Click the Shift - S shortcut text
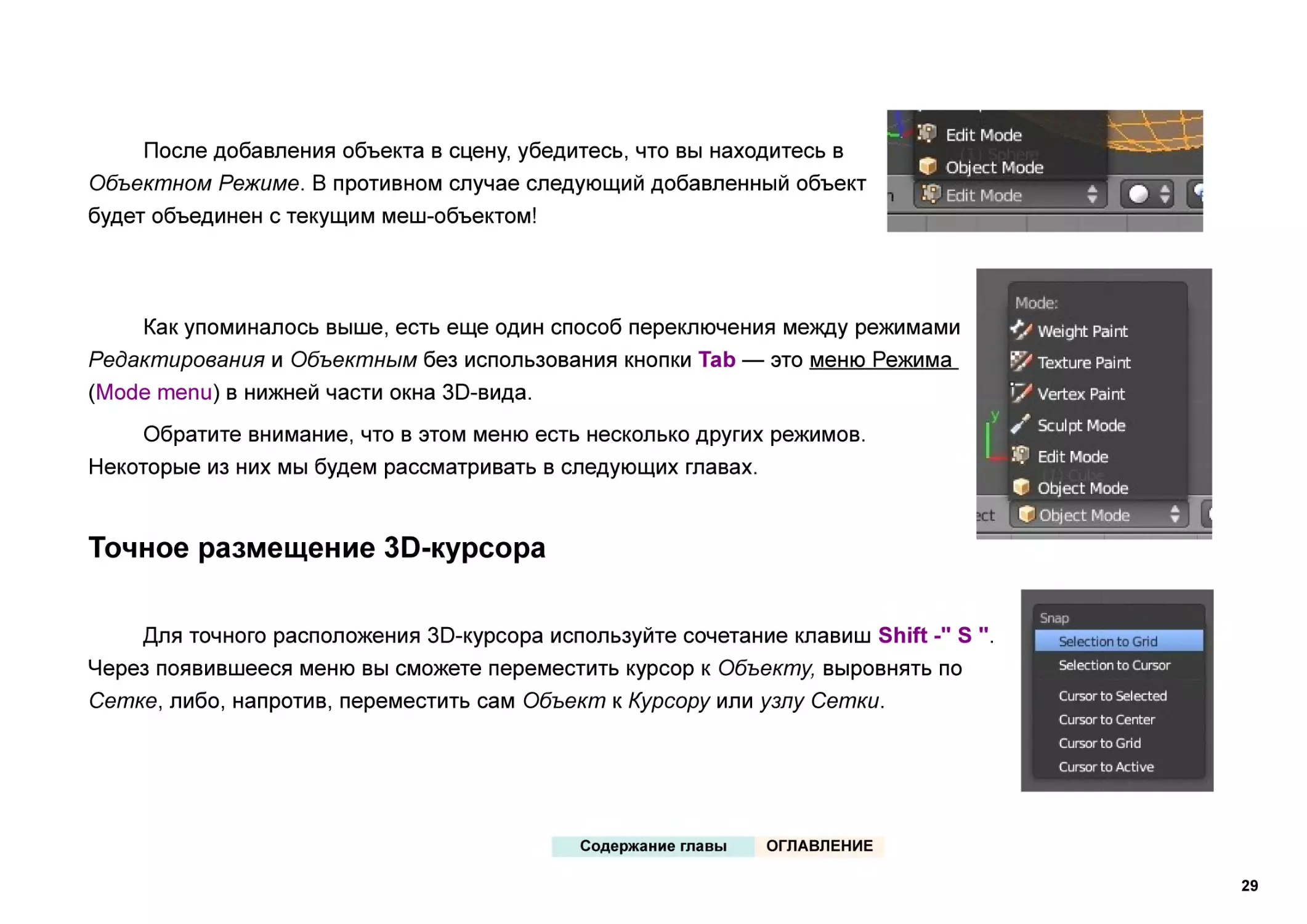The height and width of the screenshot is (924, 1307). click(x=934, y=635)
